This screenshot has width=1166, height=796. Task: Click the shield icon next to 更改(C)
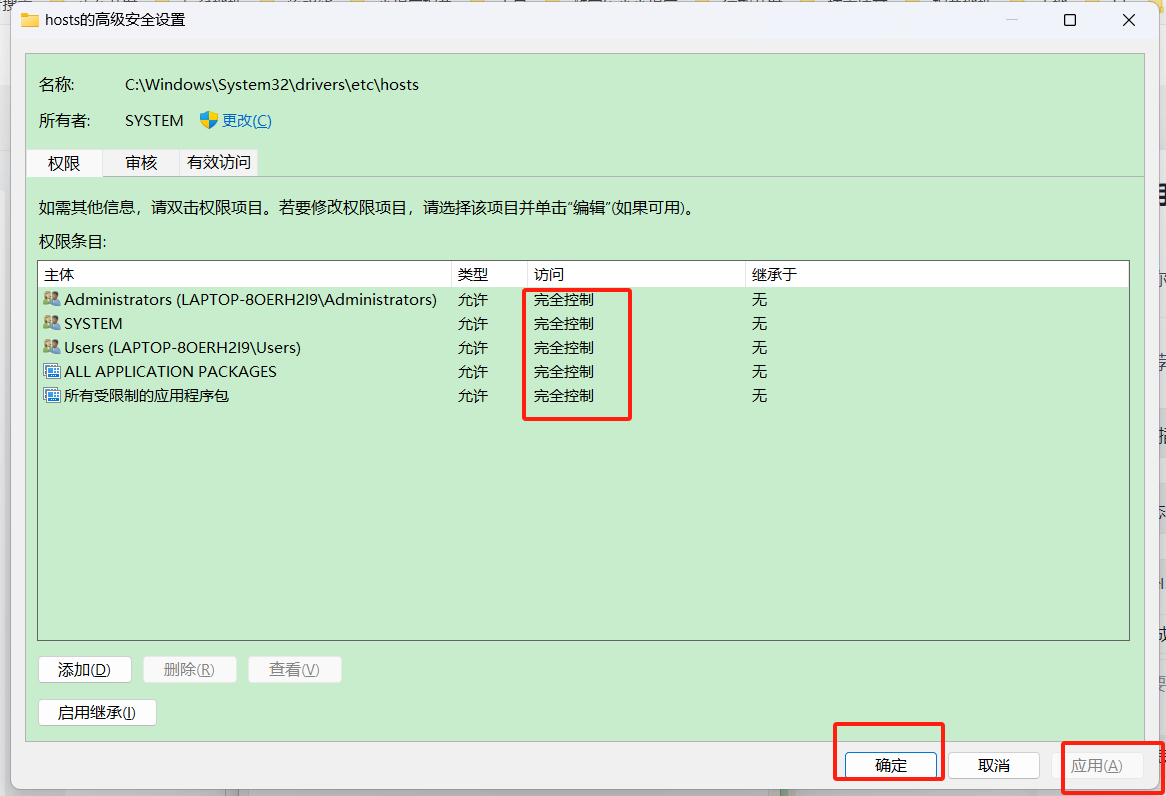pyautogui.click(x=209, y=120)
